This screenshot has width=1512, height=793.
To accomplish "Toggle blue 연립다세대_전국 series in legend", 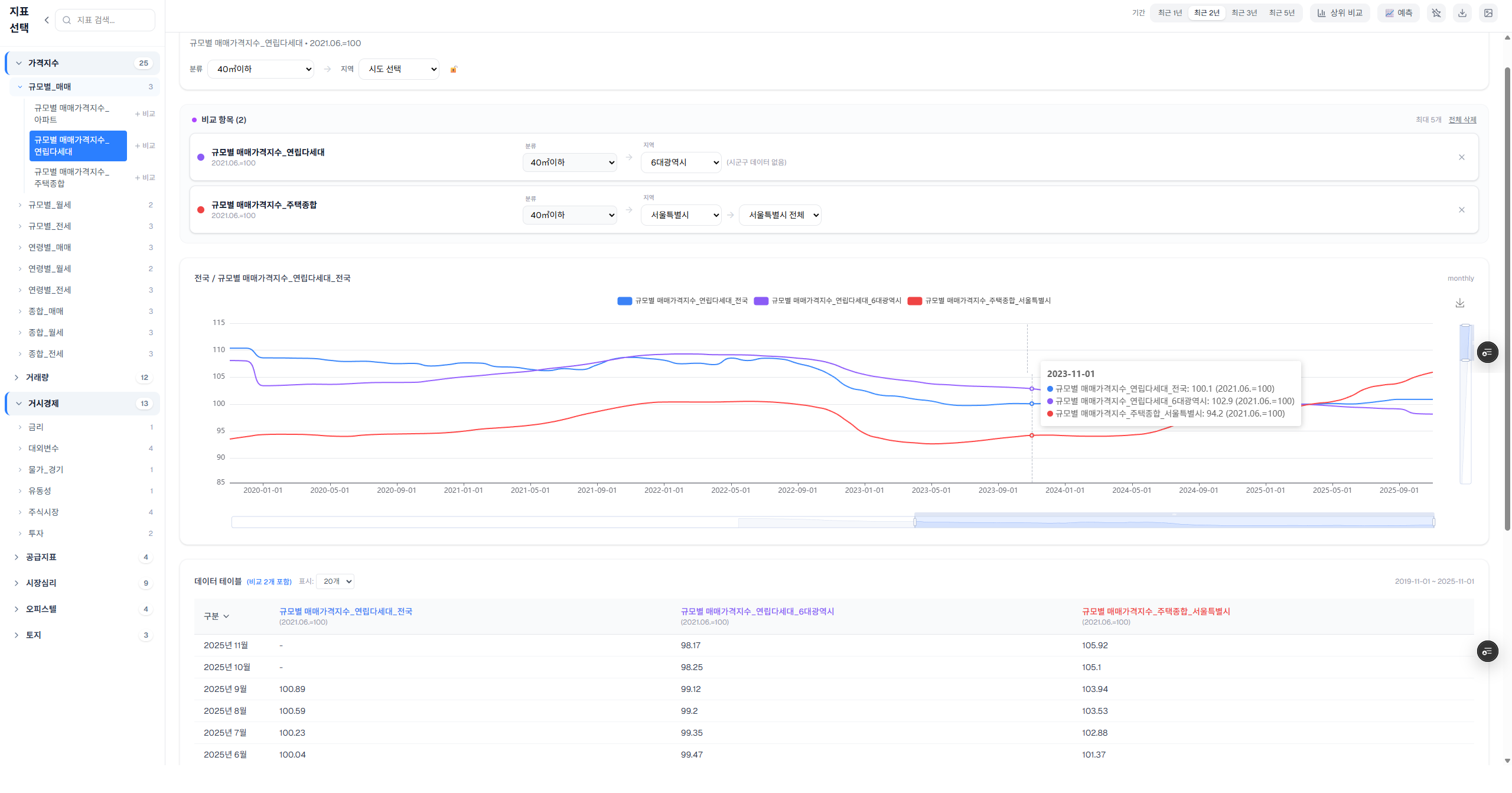I will point(683,301).
